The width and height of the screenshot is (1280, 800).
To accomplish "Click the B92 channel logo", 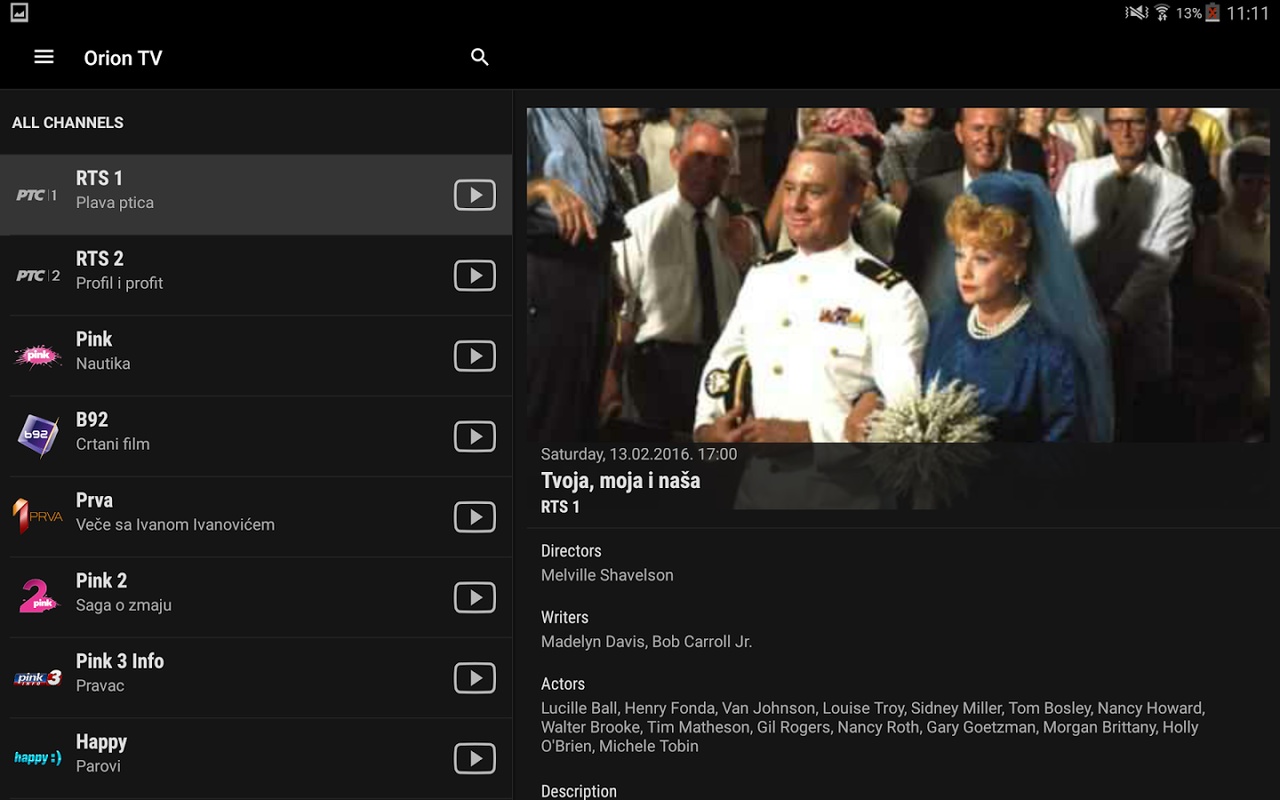I will point(38,436).
